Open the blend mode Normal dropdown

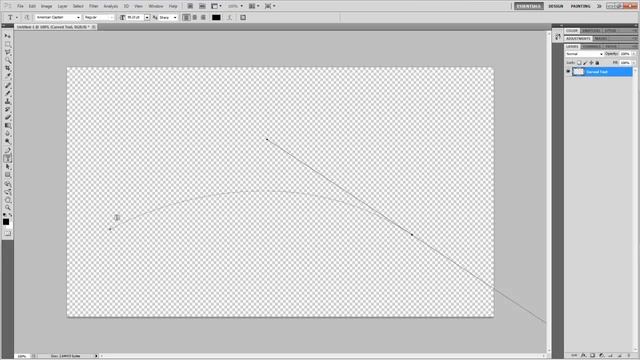pyautogui.click(x=584, y=54)
